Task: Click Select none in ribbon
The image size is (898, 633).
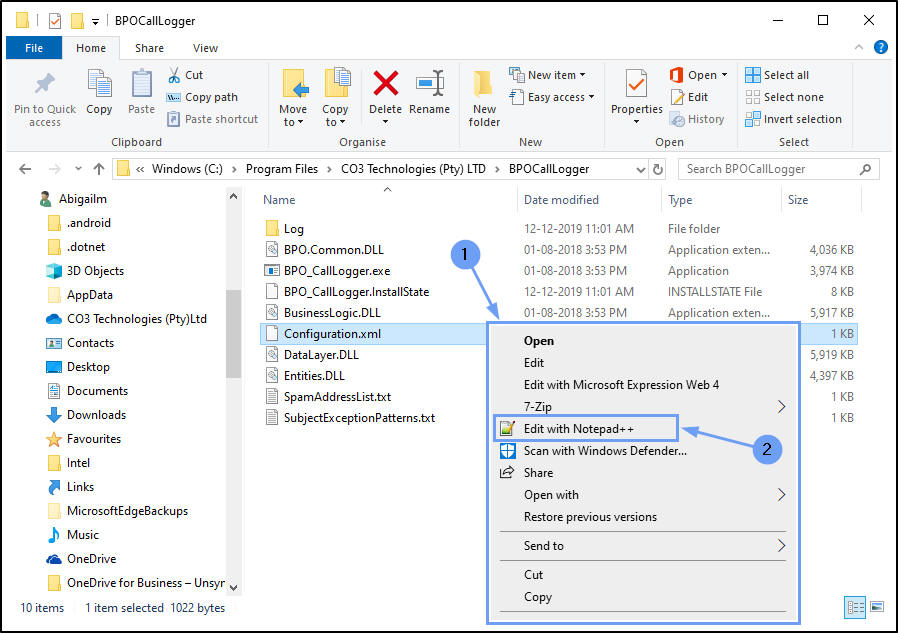Action: pyautogui.click(x=784, y=97)
